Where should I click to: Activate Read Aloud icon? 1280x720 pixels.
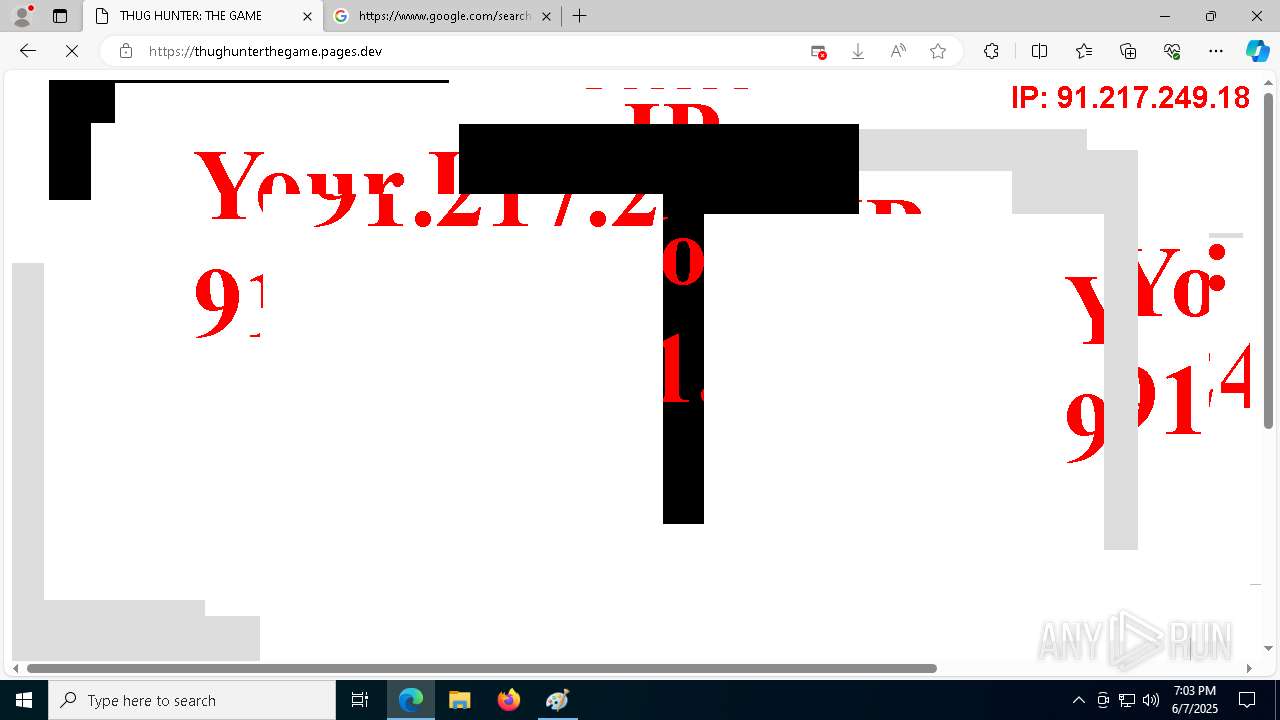point(898,51)
